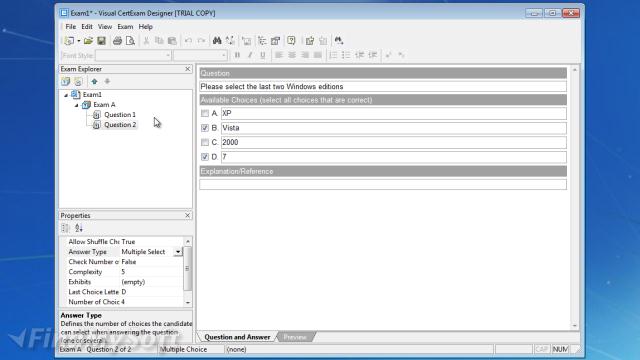Check the box for choice A (XP)
This screenshot has height=360, width=640.
[x=205, y=113]
